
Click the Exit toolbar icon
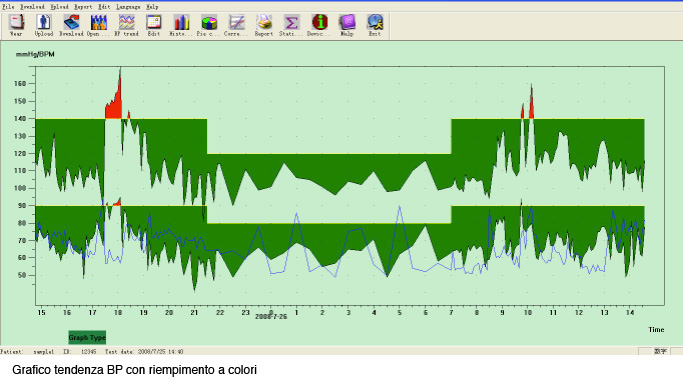(x=375, y=25)
